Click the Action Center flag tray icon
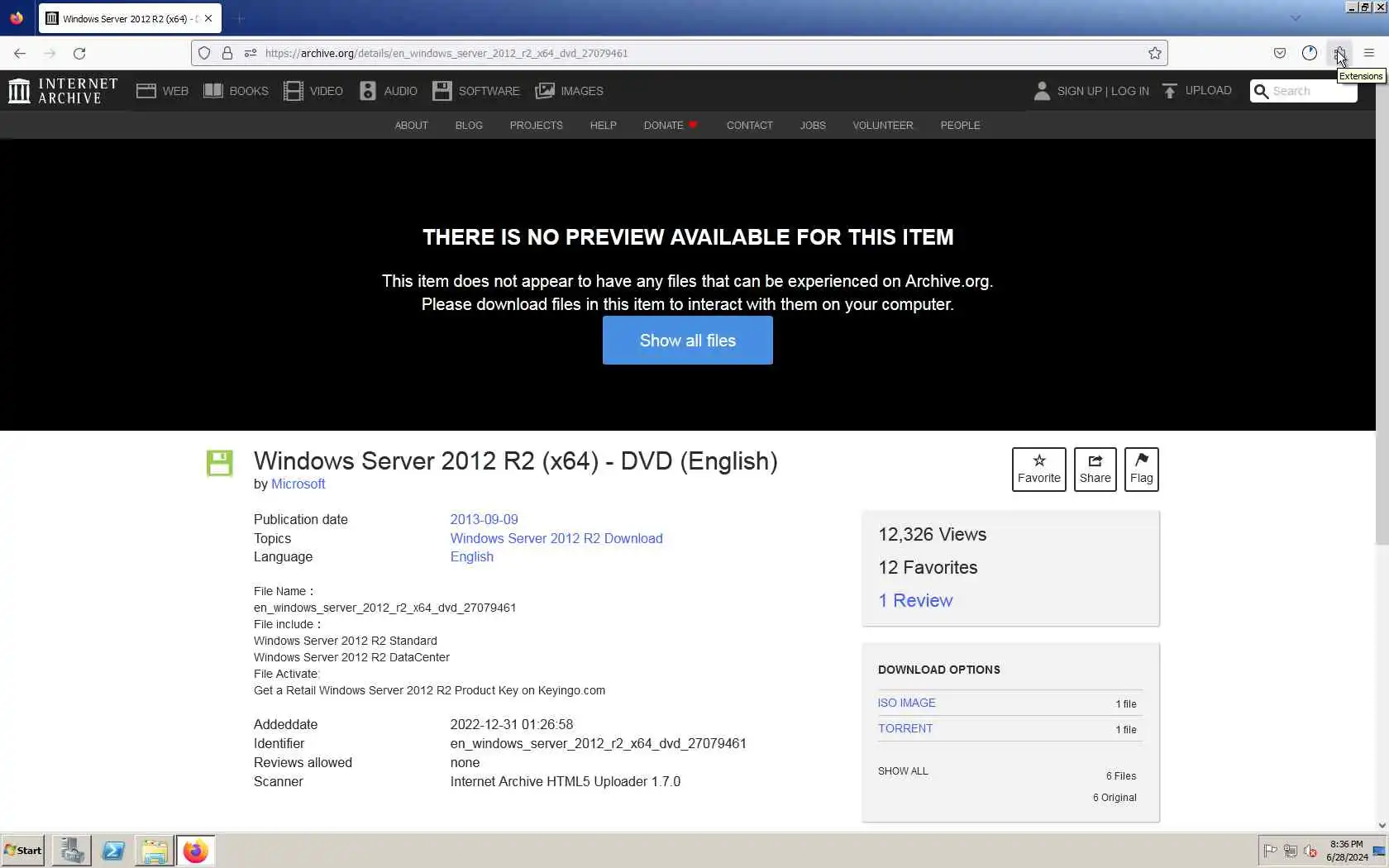 [1270, 851]
